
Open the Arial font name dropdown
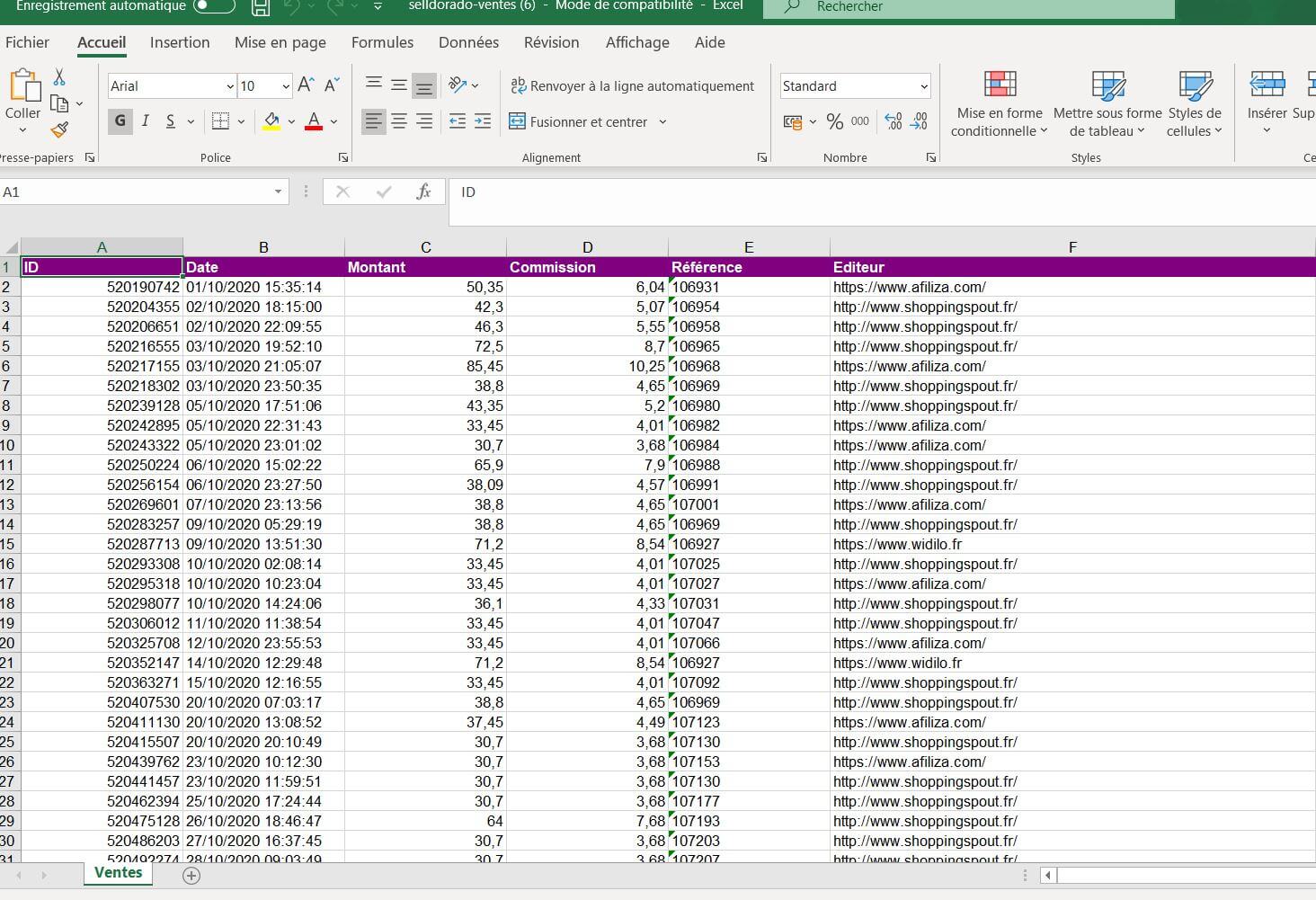[x=229, y=86]
